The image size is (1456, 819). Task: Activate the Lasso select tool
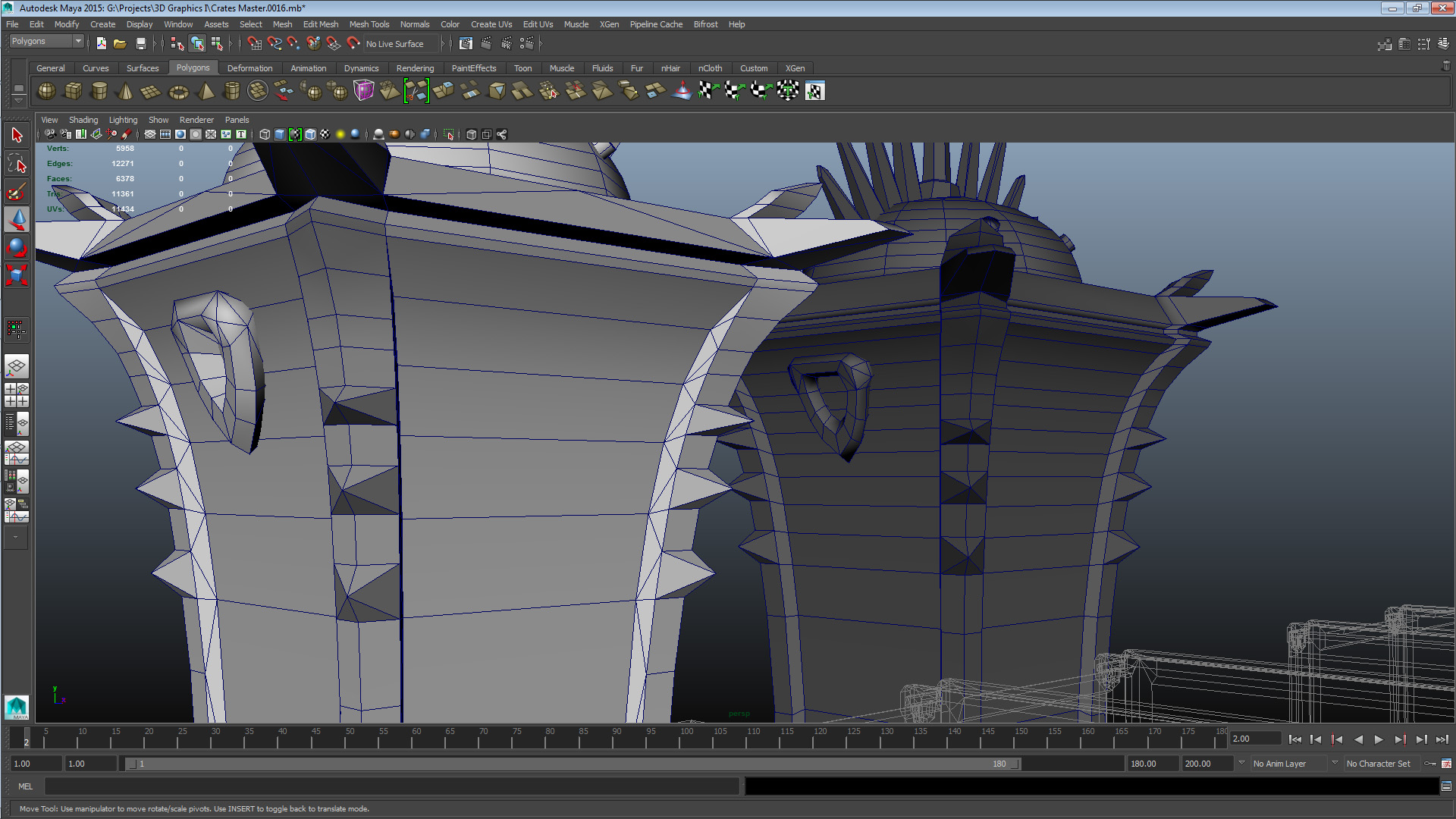[x=17, y=163]
